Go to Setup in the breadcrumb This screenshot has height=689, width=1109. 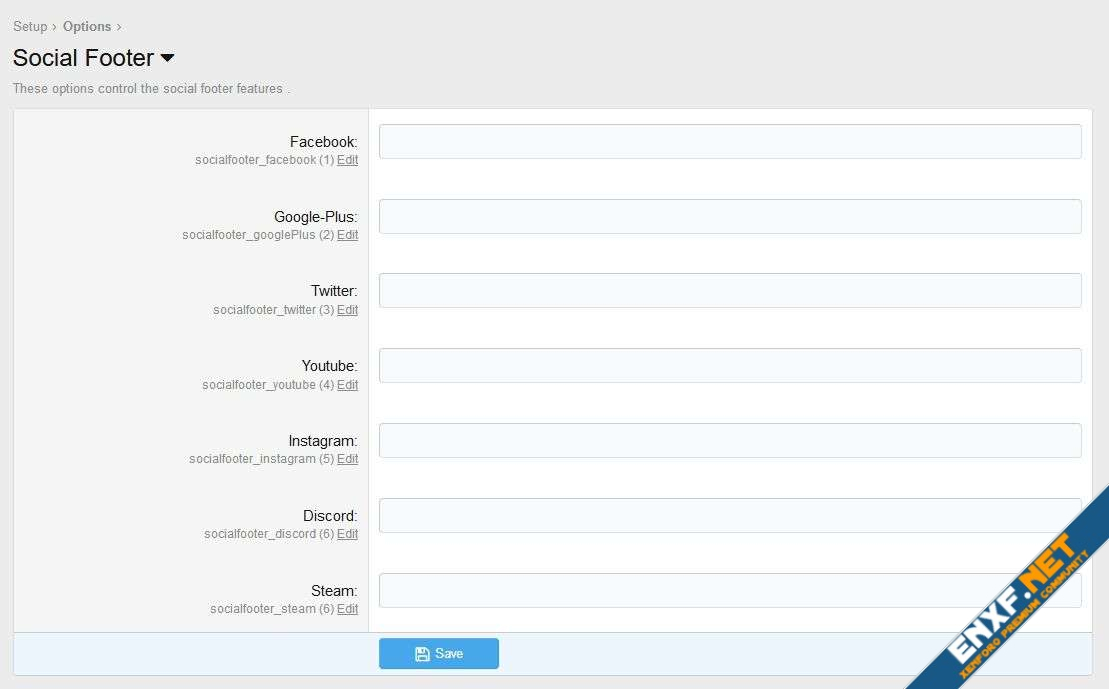coord(30,27)
